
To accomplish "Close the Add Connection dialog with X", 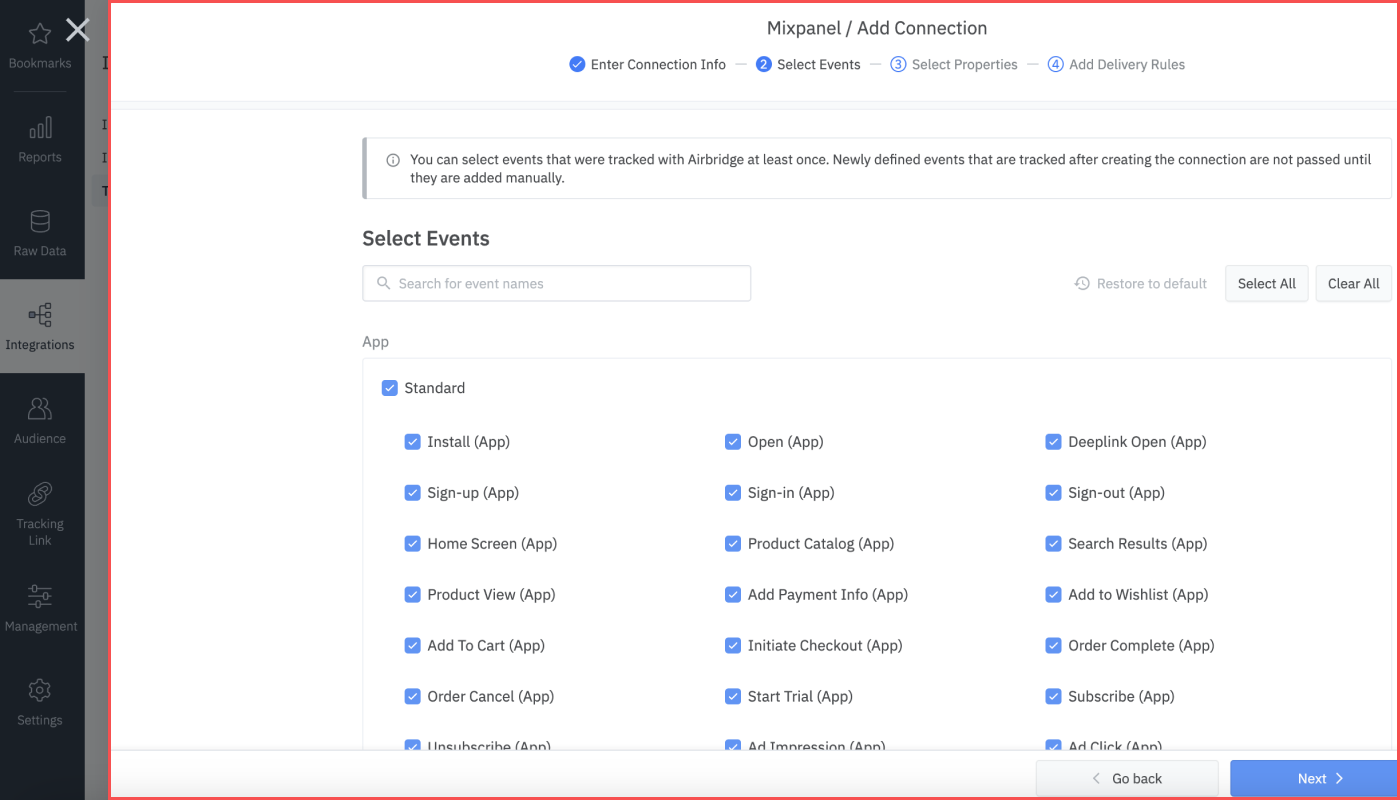I will tap(77, 30).
